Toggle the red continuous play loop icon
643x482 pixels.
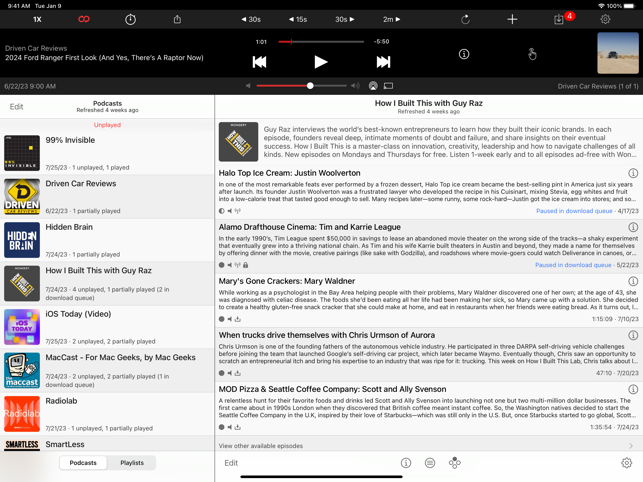(84, 19)
